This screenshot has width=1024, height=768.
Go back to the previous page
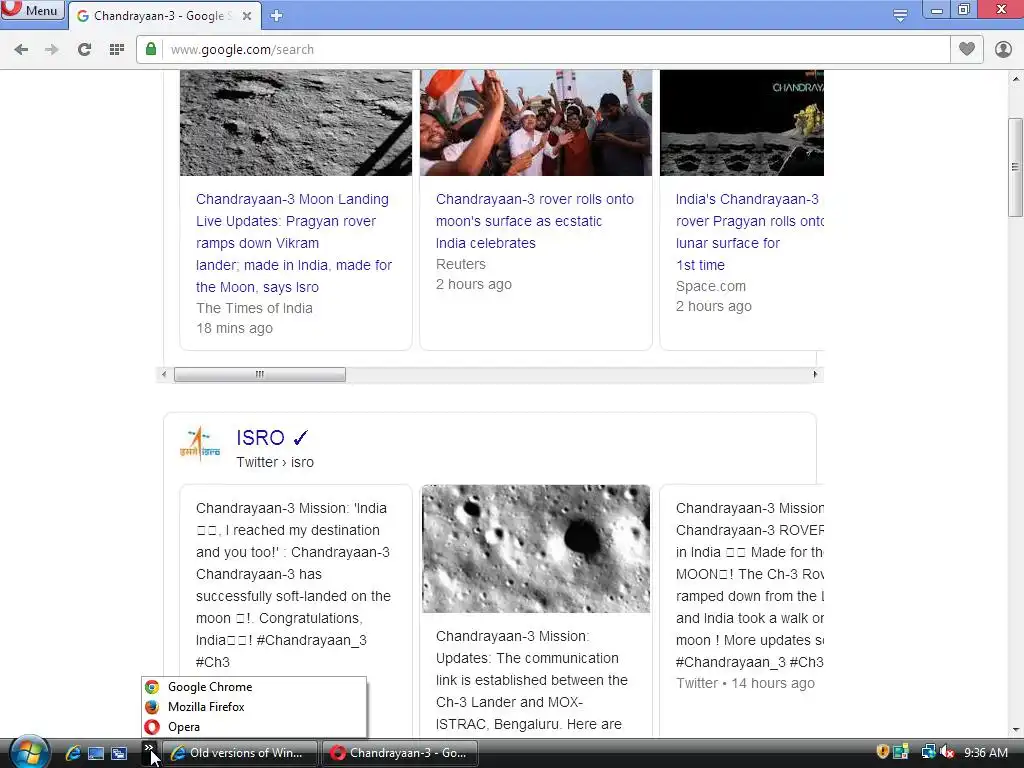click(x=21, y=50)
